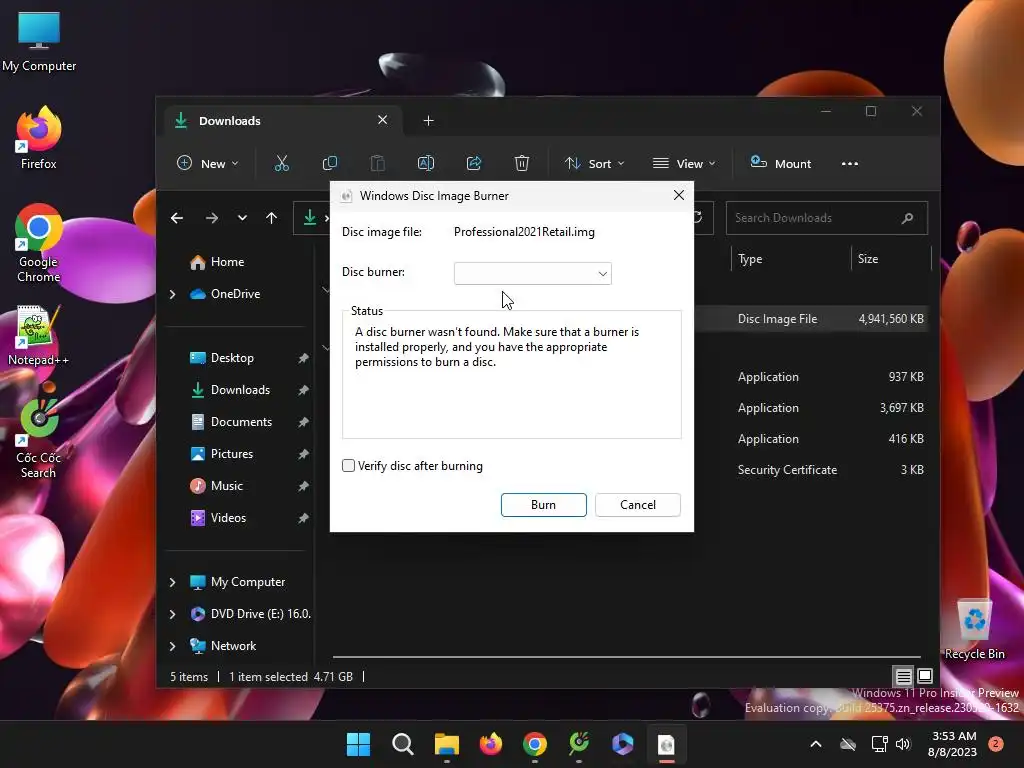Go forward with the right arrow
The image size is (1024, 768).
point(212,218)
